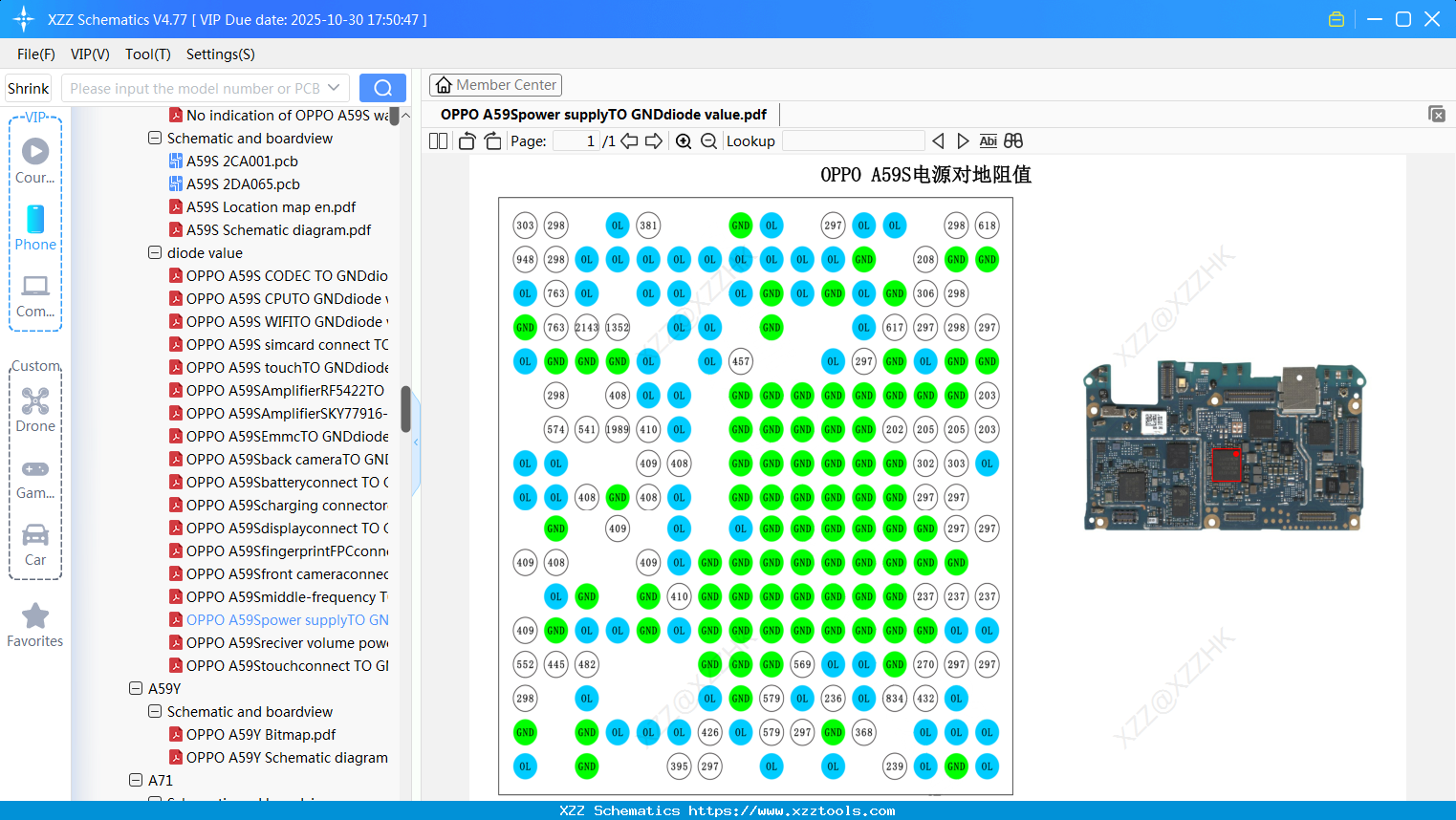Open the Drone category

point(35,410)
